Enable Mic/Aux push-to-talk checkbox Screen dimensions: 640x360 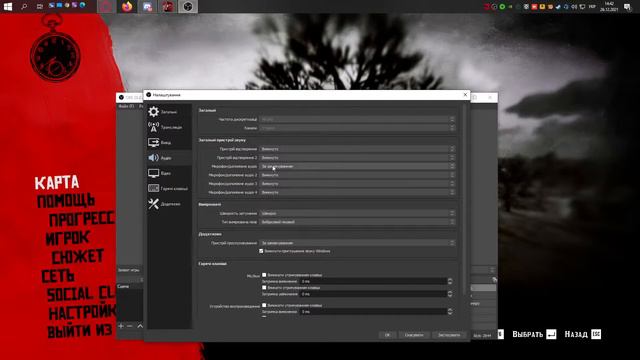264,287
